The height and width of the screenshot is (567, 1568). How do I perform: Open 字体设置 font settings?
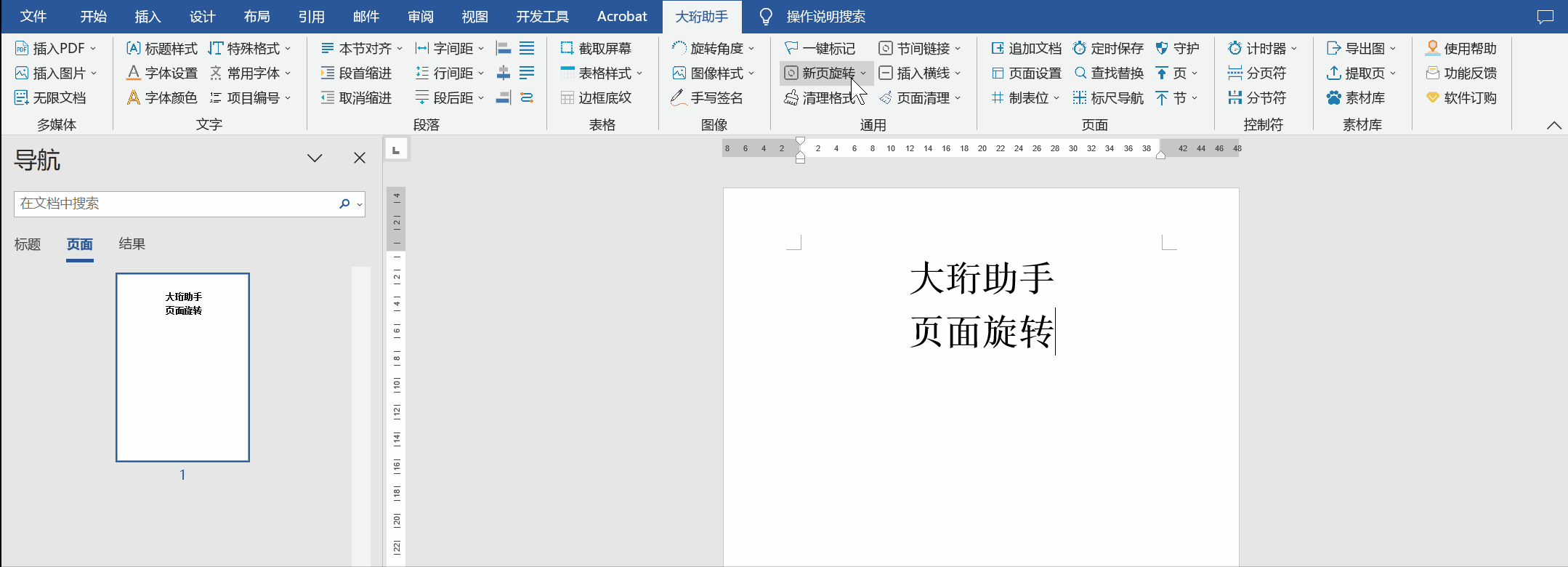[x=161, y=73]
